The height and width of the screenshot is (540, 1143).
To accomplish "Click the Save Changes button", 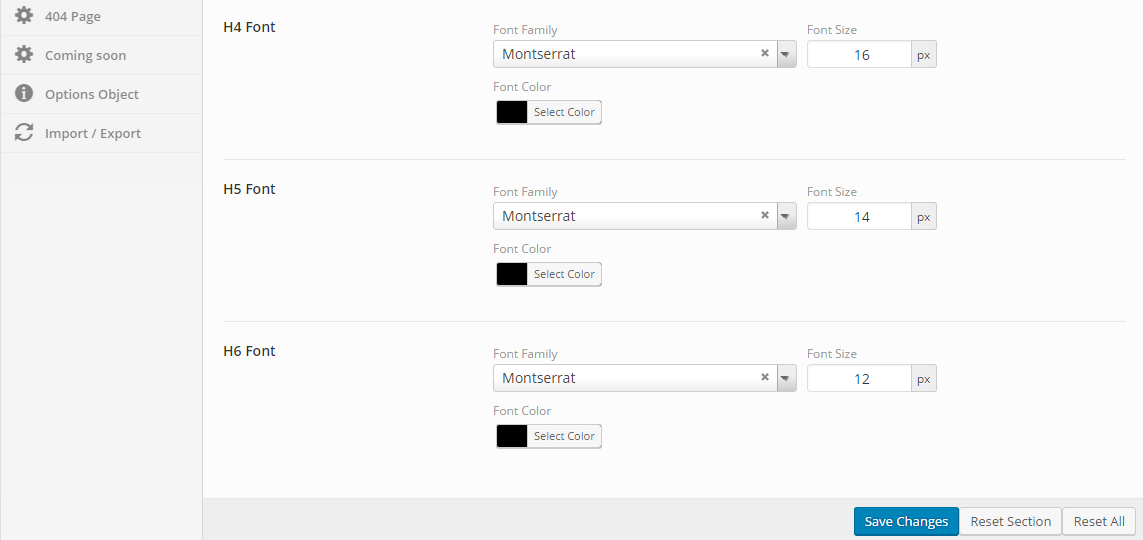I will (x=906, y=521).
